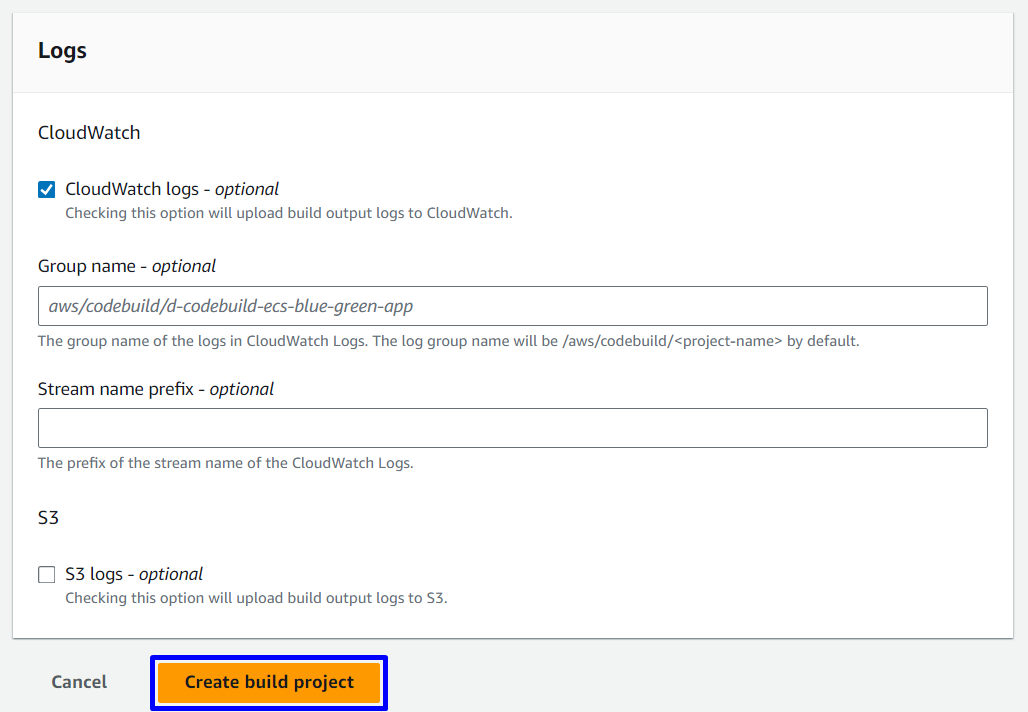
Task: Select the Logs section heading
Action: [62, 51]
